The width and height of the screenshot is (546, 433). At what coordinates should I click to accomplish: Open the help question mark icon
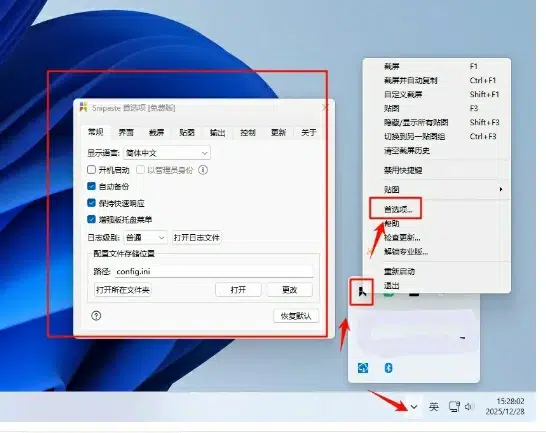(96, 316)
